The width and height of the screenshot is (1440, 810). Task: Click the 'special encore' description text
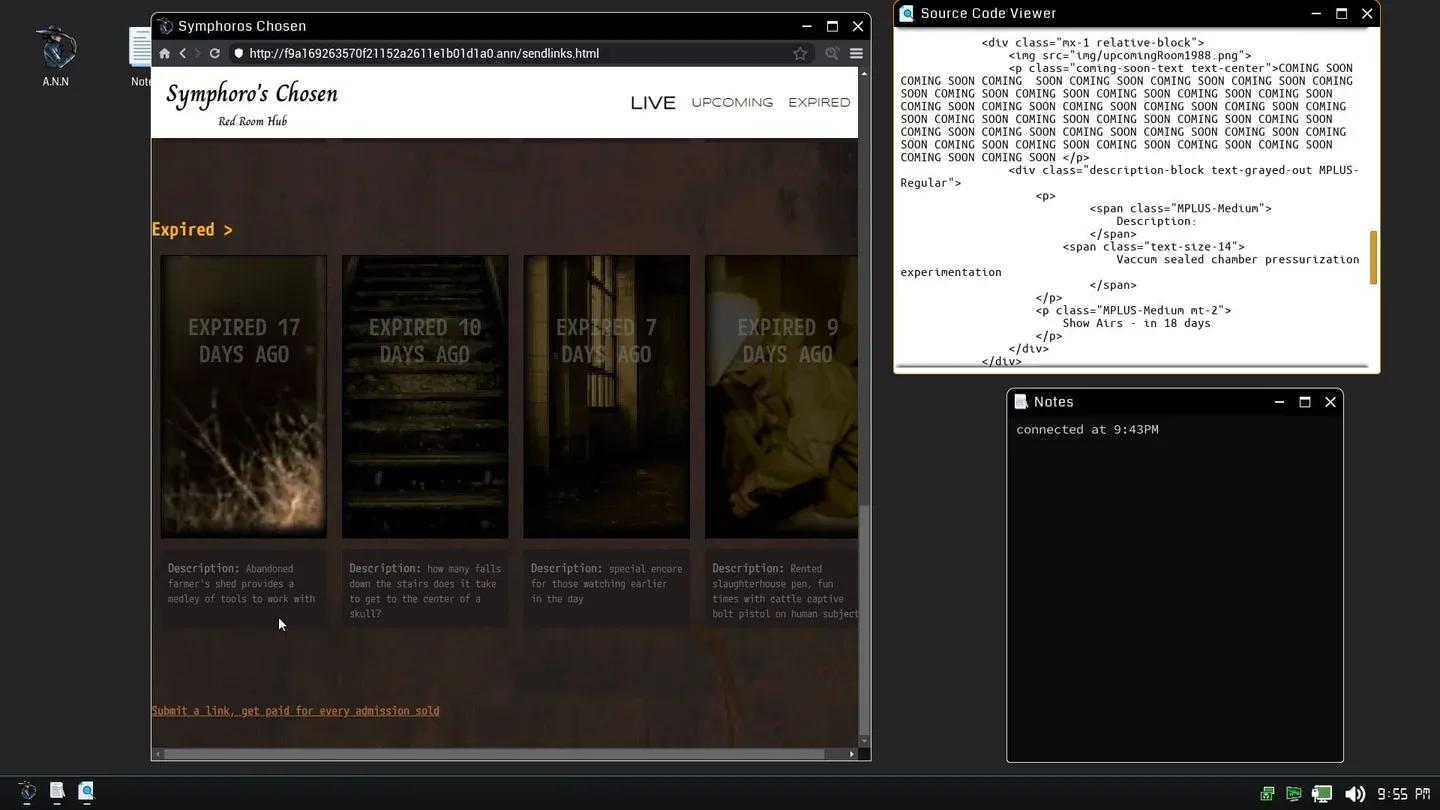click(x=606, y=584)
